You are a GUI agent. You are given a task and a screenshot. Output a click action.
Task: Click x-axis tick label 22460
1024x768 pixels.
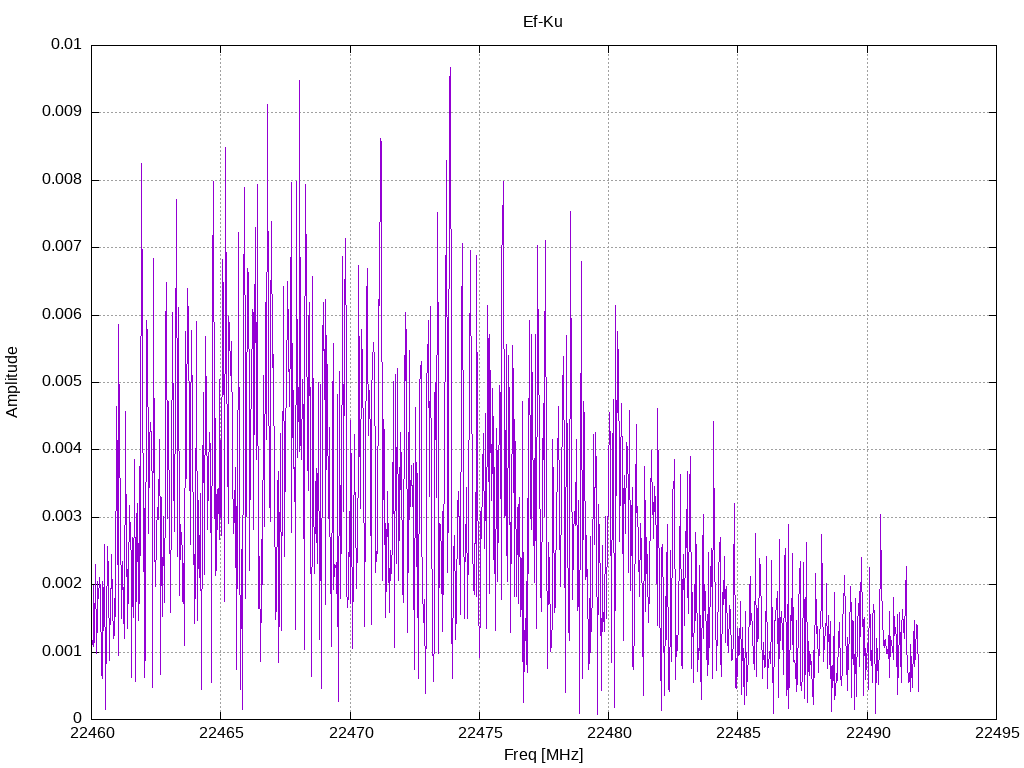[92, 733]
